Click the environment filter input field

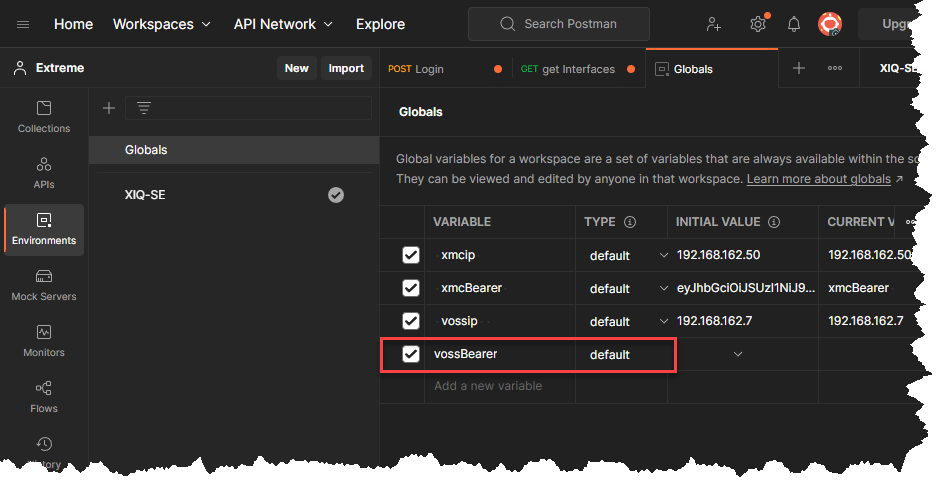tap(248, 108)
